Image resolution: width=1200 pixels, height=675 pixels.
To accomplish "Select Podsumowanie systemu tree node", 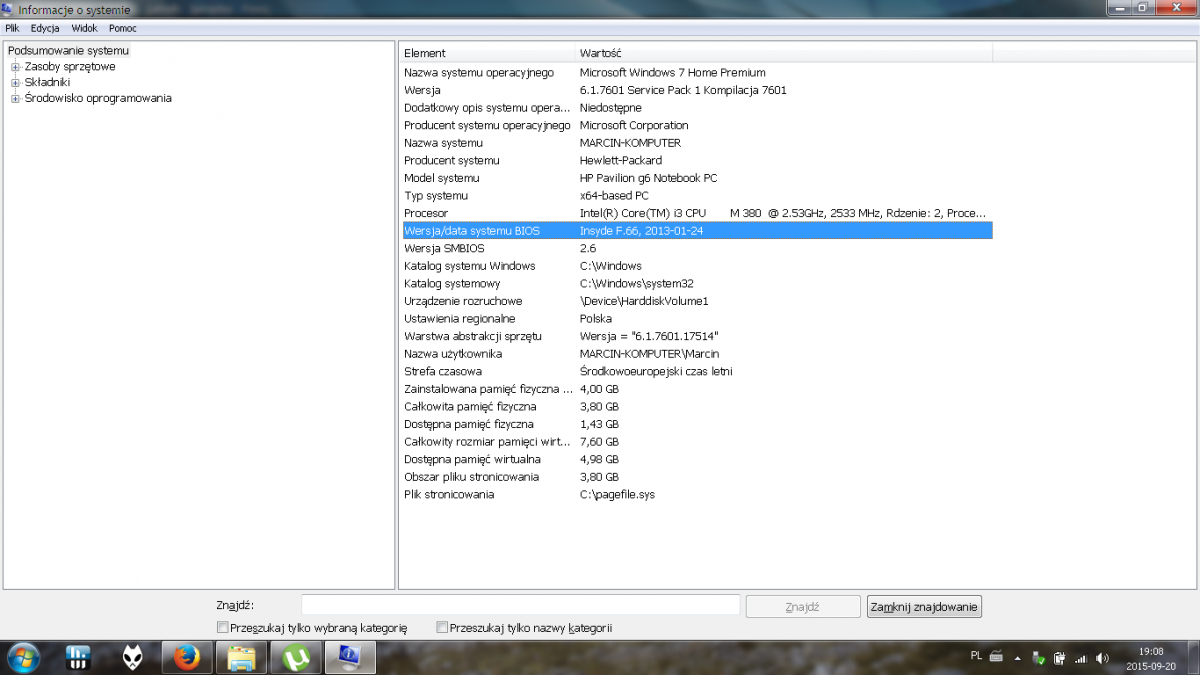I will 68,50.
